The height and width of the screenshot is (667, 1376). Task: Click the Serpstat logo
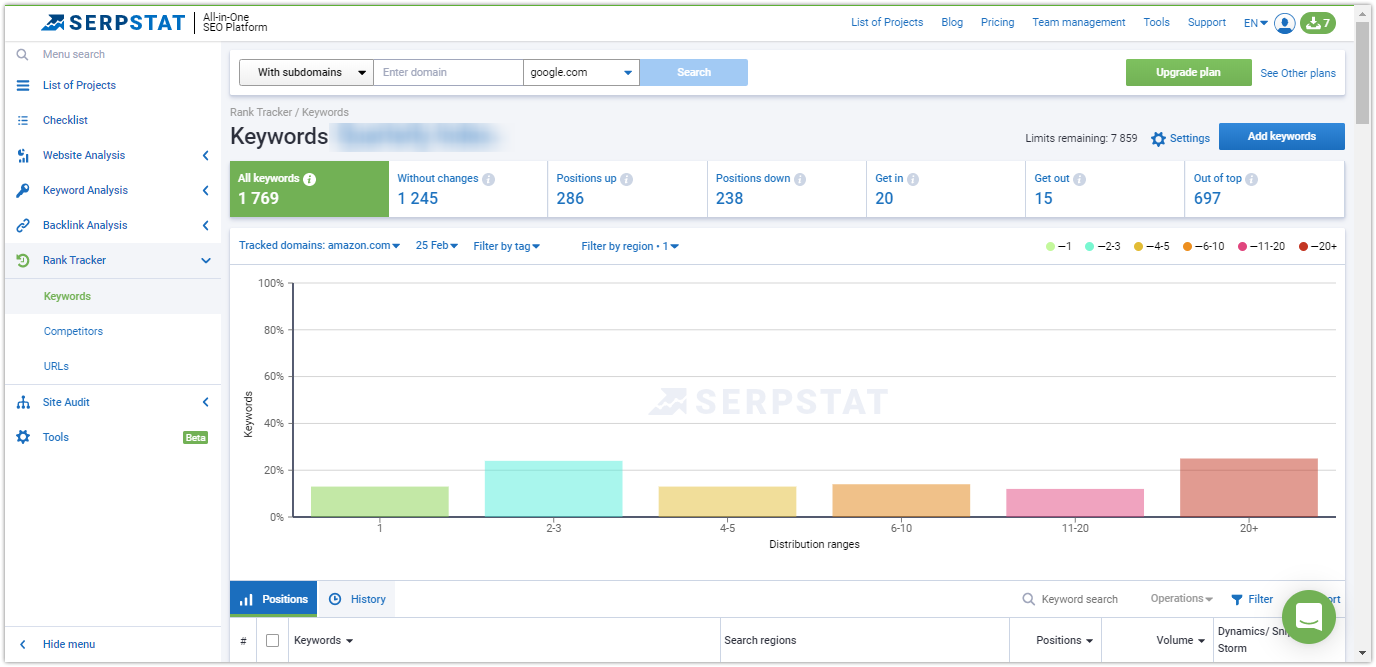pyautogui.click(x=113, y=22)
